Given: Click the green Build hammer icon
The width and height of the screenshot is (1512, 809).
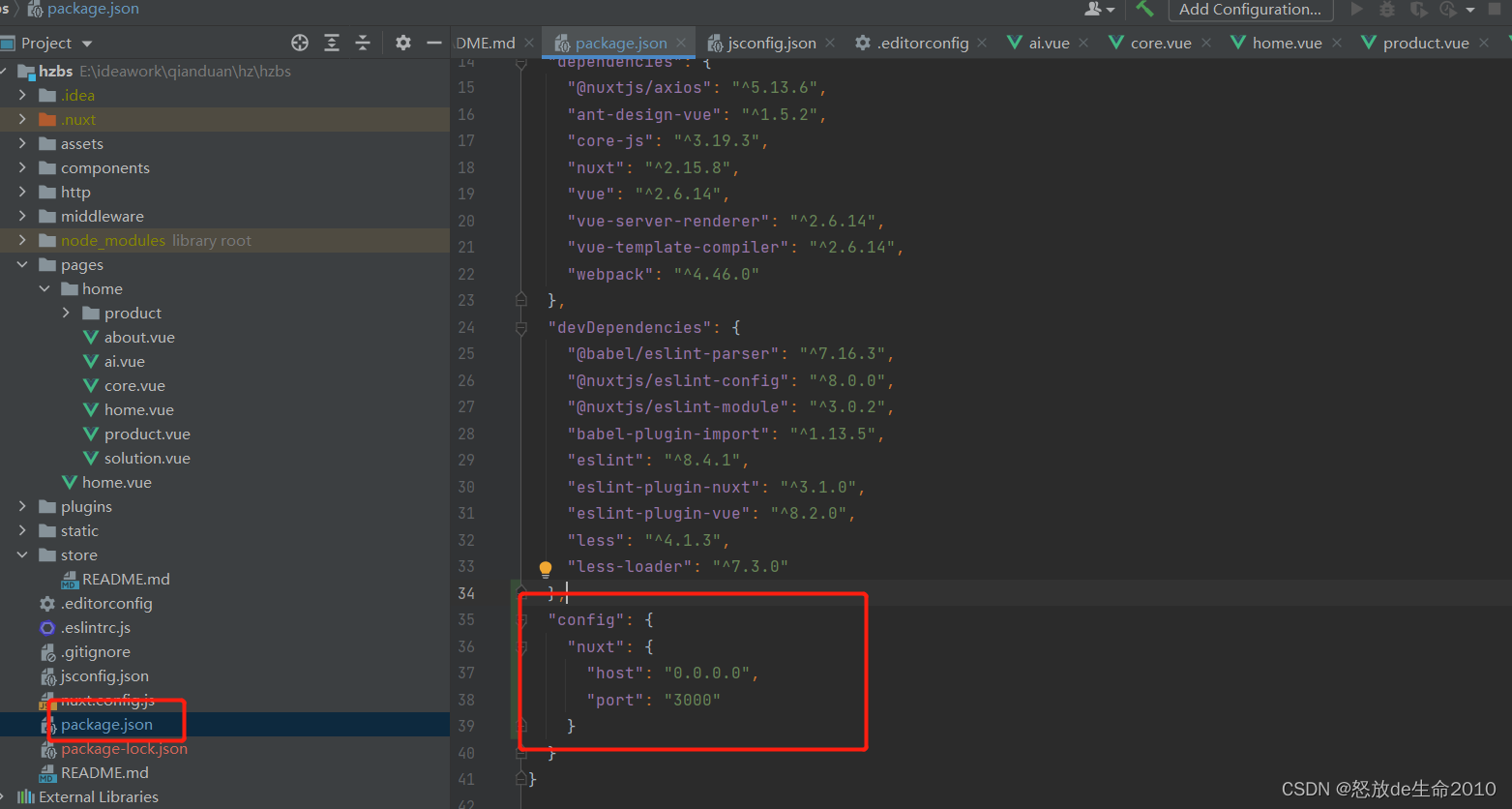Looking at the screenshot, I should pyautogui.click(x=1145, y=9).
